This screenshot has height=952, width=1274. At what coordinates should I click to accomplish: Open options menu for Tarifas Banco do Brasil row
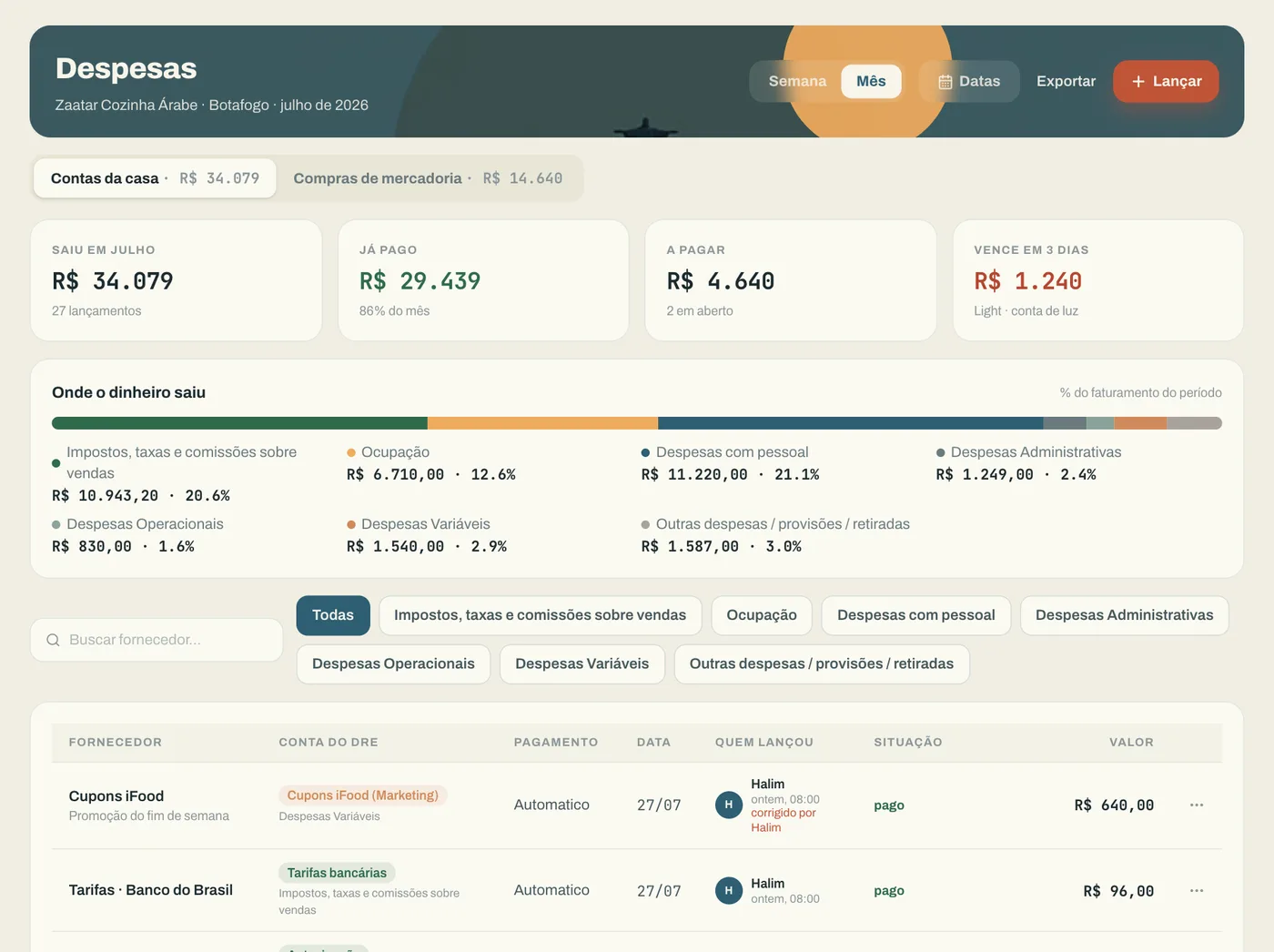1197,890
